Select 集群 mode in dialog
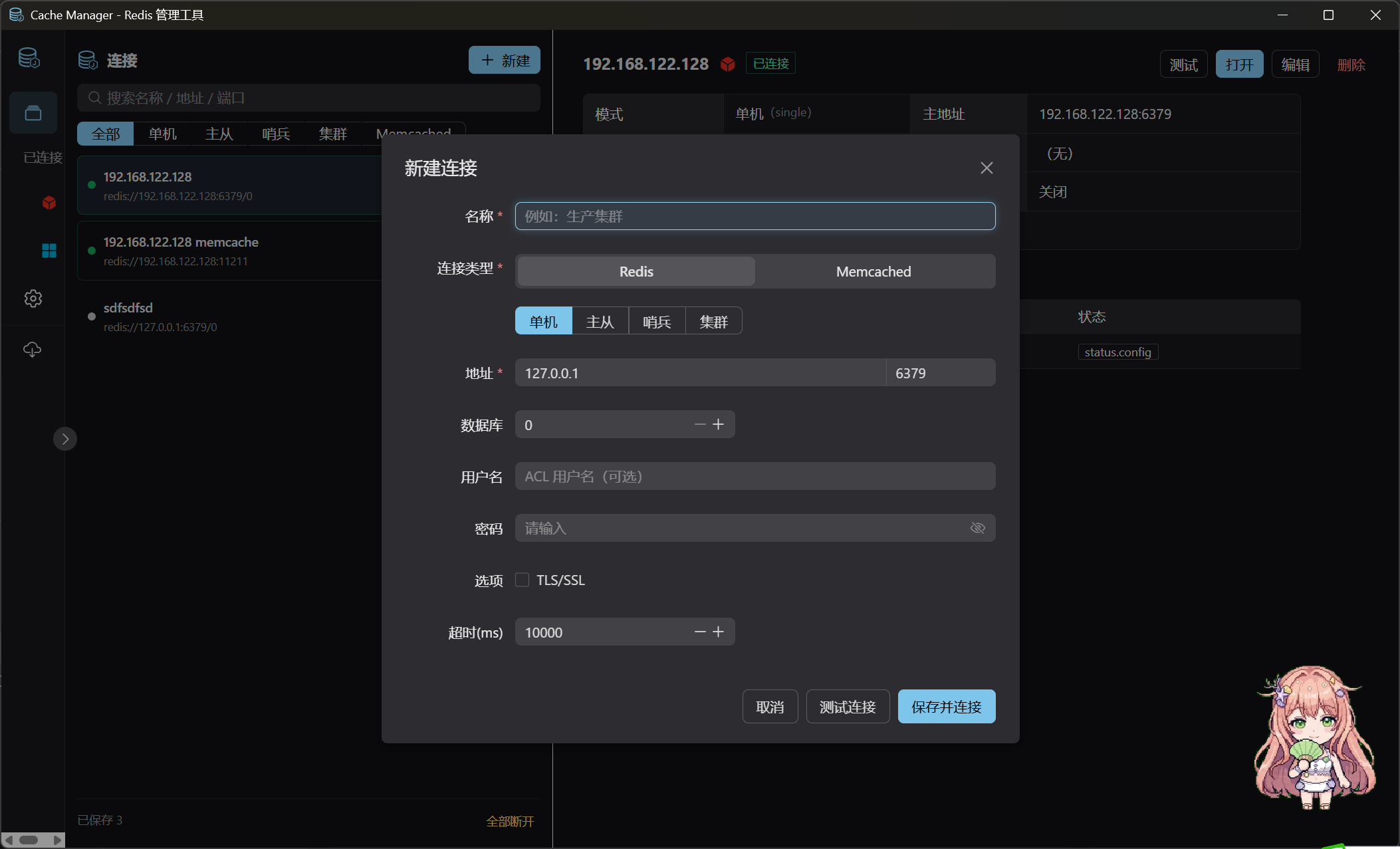 pyautogui.click(x=714, y=321)
